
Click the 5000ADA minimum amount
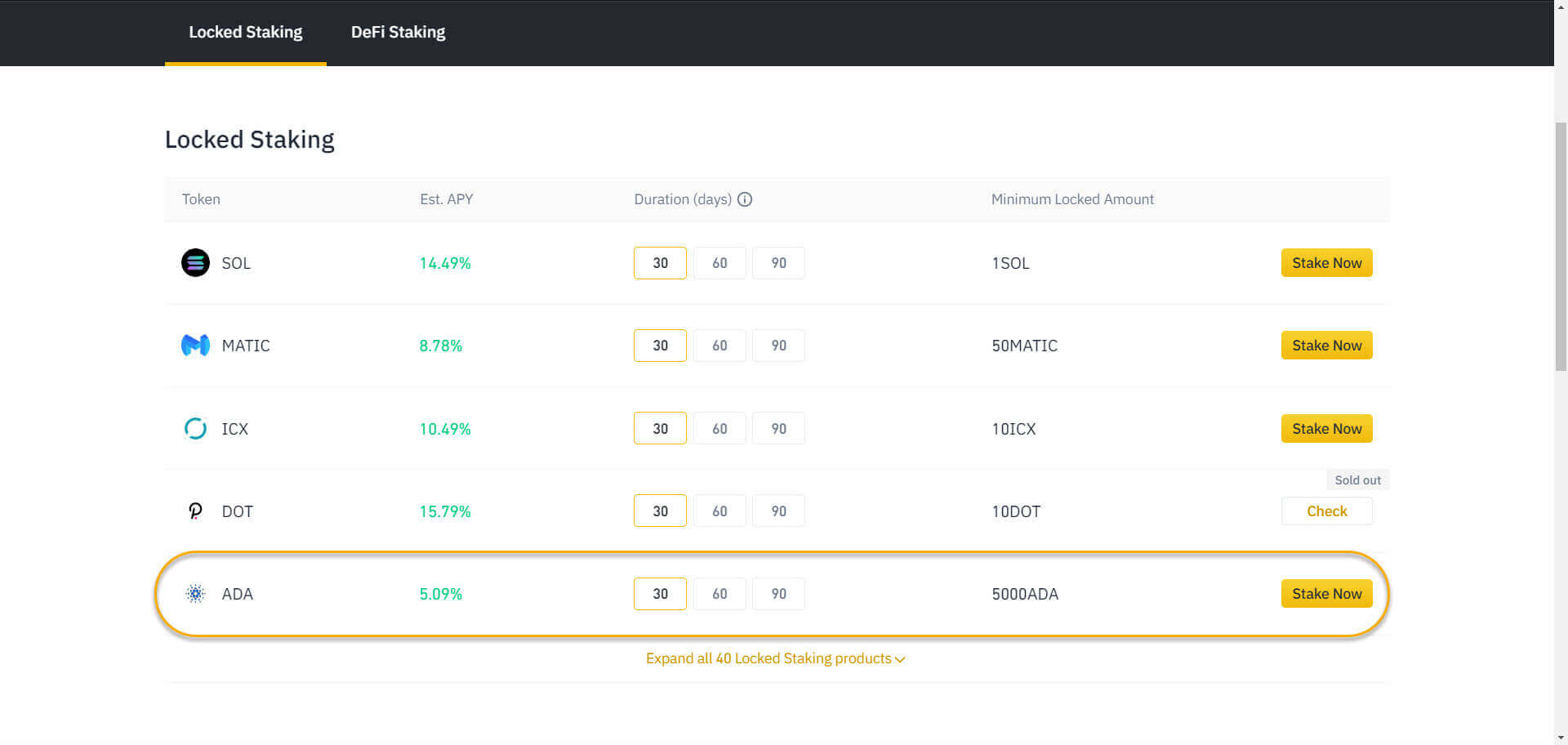point(1025,594)
